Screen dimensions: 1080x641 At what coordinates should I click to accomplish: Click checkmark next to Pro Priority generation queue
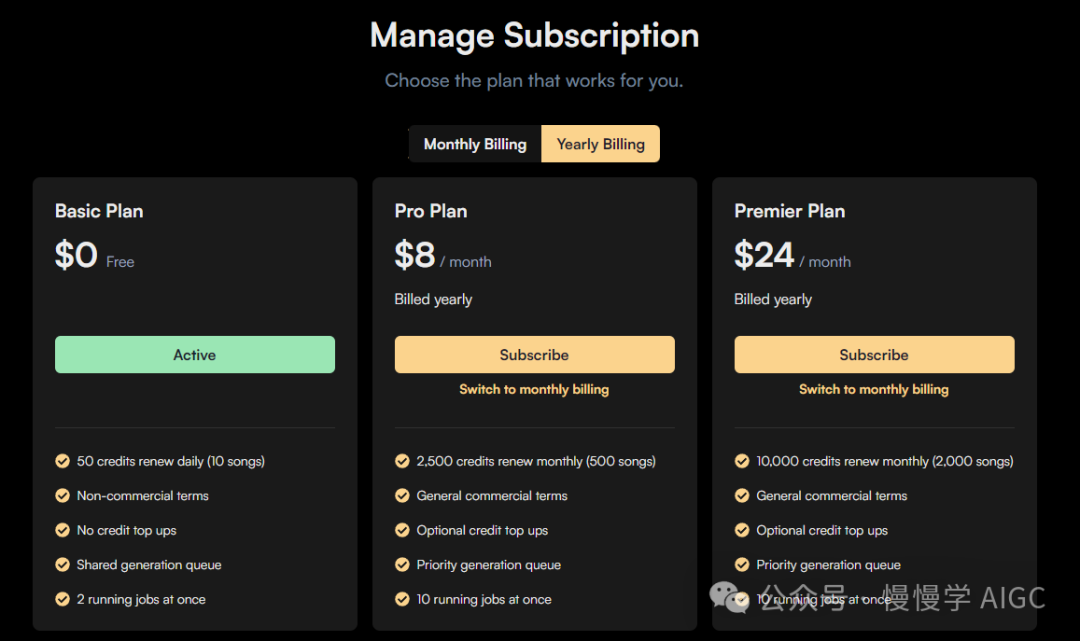coord(402,565)
